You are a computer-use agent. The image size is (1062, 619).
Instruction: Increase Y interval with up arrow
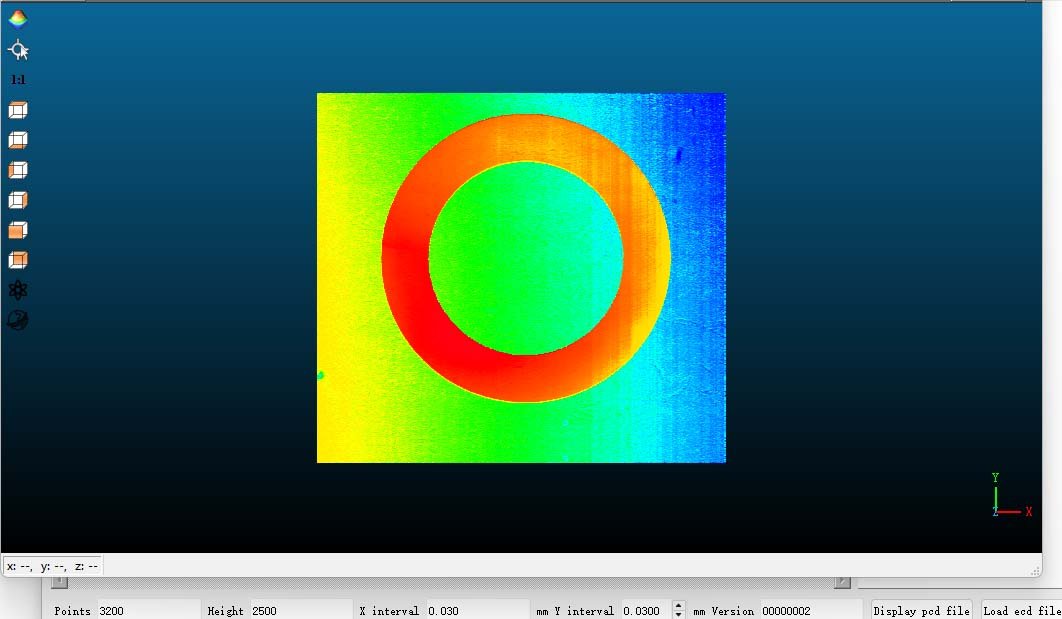tap(679, 605)
